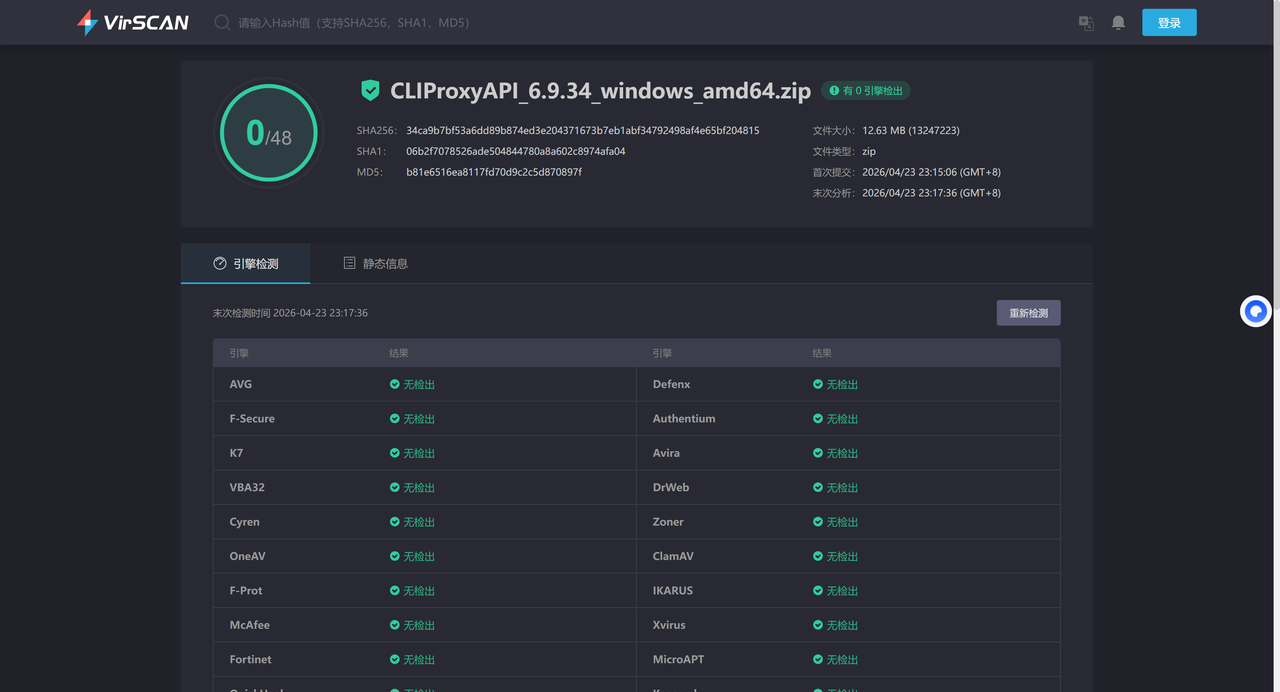Click the green check icon for Defenx
Screen dimensions: 1280x692
click(x=818, y=385)
